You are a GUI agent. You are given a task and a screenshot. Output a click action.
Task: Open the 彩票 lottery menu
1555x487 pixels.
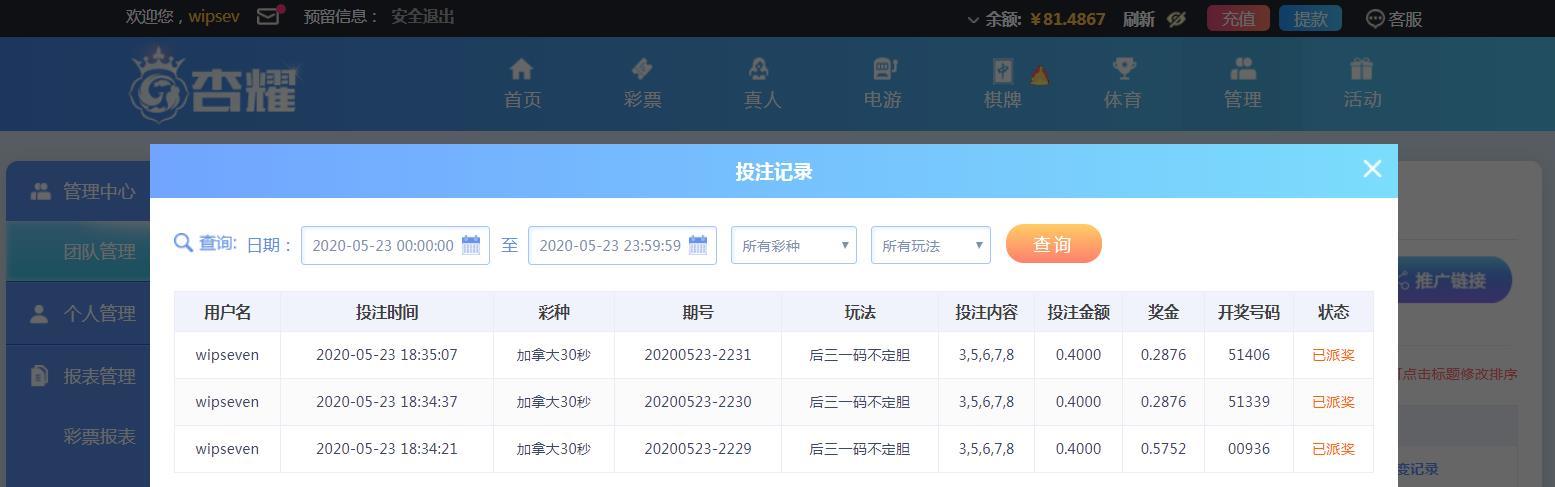642,84
